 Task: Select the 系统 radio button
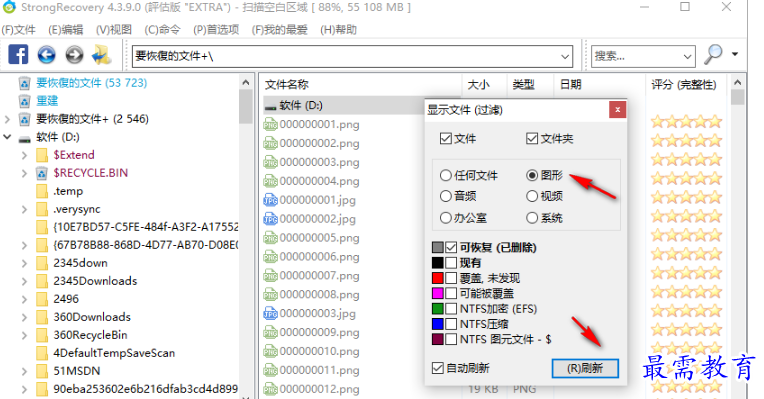point(532,217)
